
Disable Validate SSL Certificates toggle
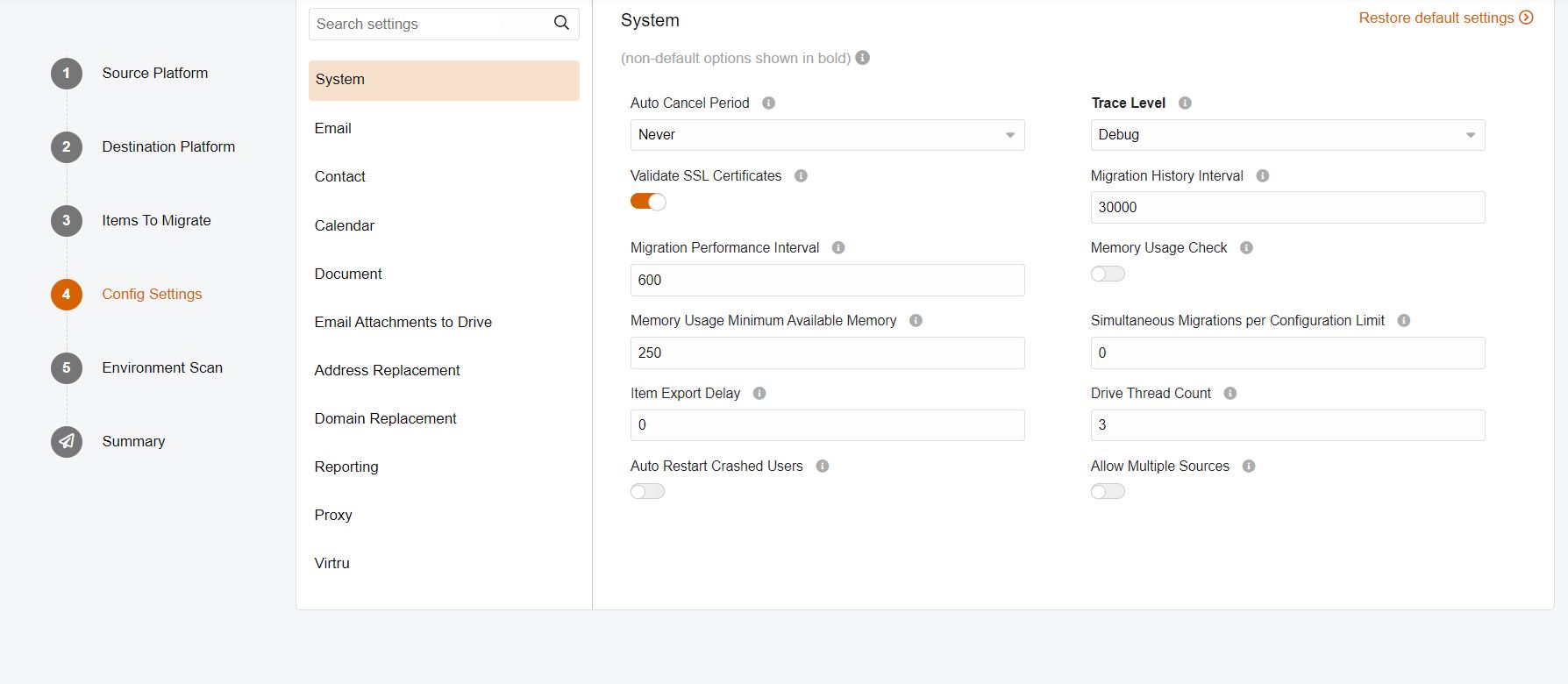pos(648,202)
